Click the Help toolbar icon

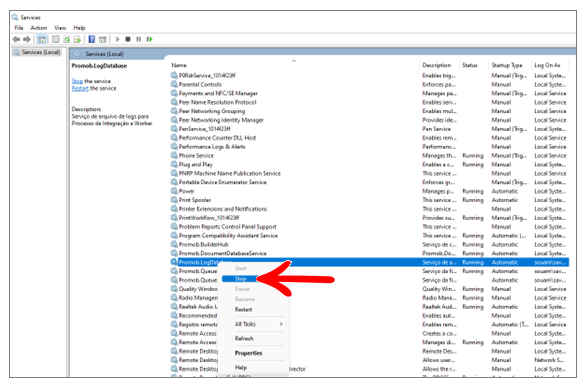[x=91, y=39]
